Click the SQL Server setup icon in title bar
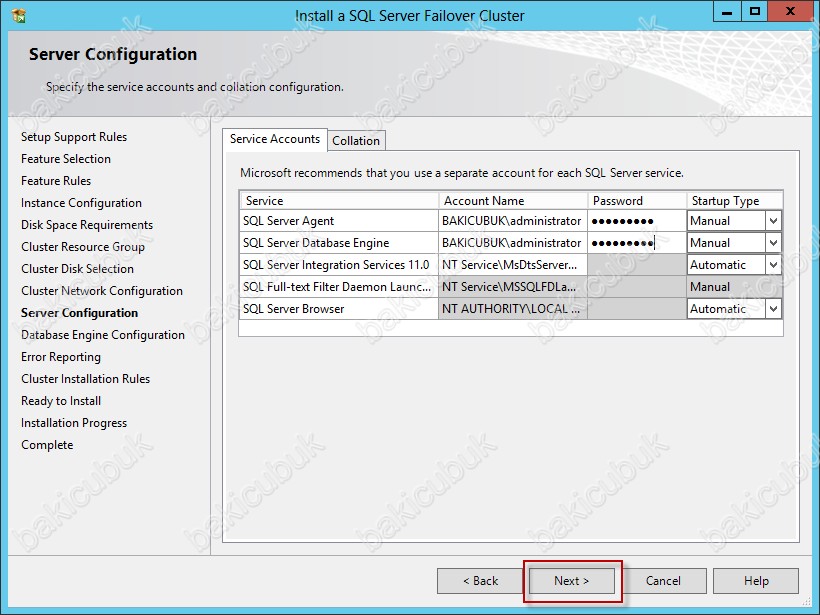 pos(19,16)
